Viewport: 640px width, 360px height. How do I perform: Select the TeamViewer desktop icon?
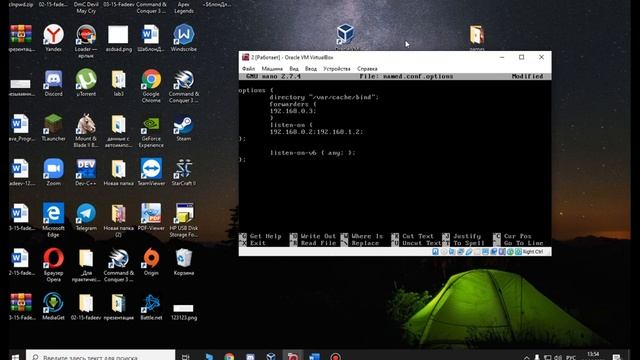pyautogui.click(x=151, y=172)
